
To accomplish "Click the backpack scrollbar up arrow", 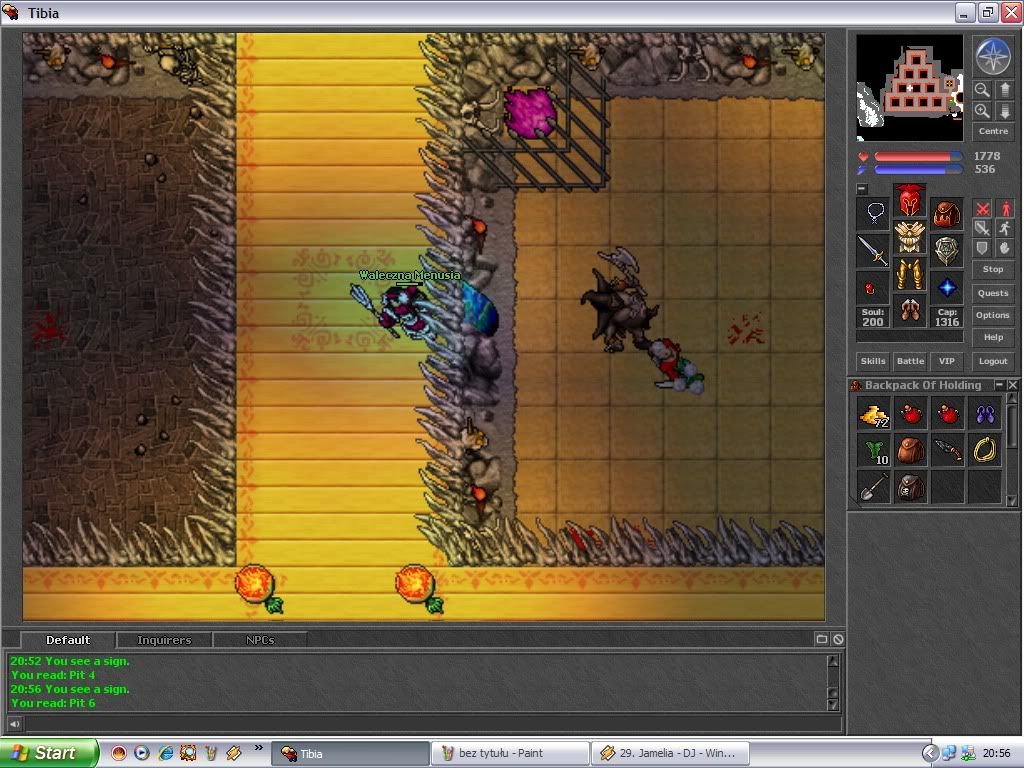I will pyautogui.click(x=1012, y=398).
